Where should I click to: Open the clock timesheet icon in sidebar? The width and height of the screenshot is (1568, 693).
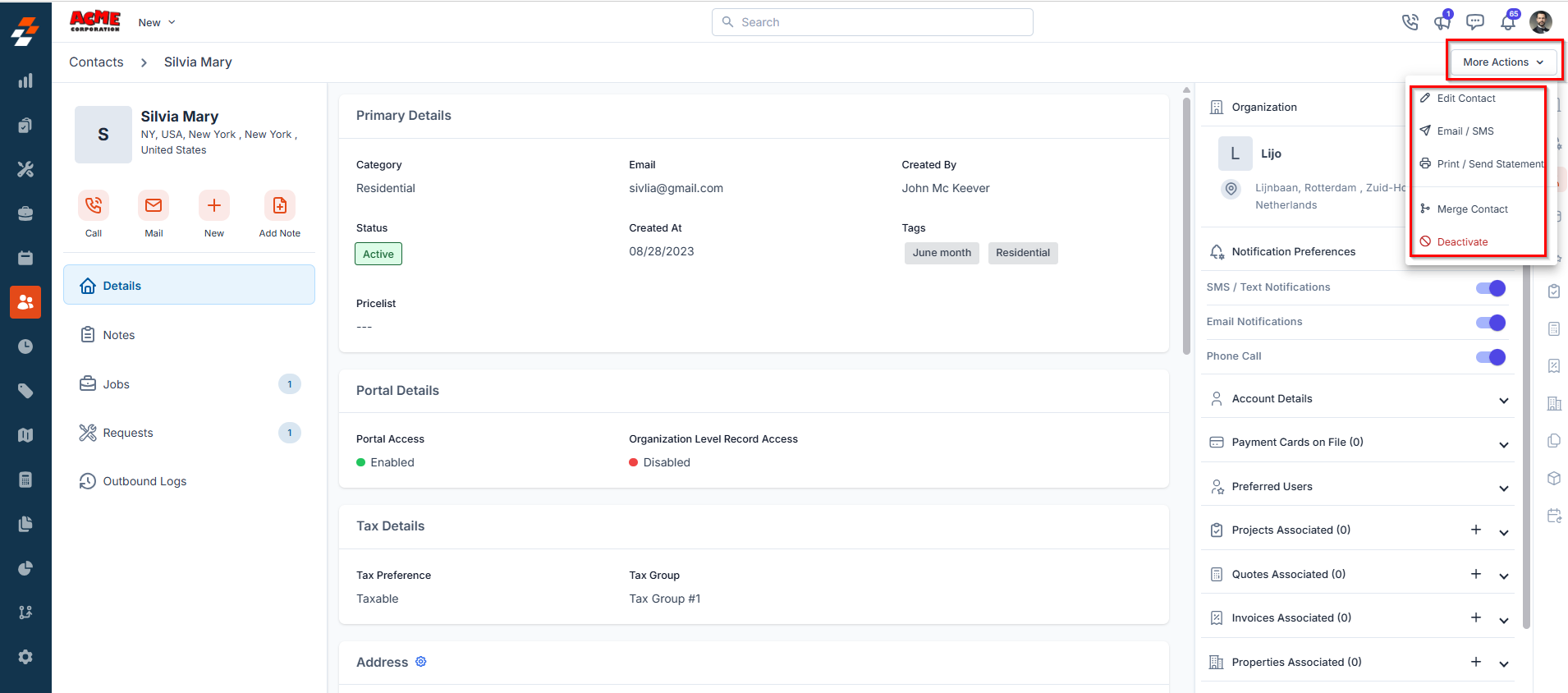25,346
